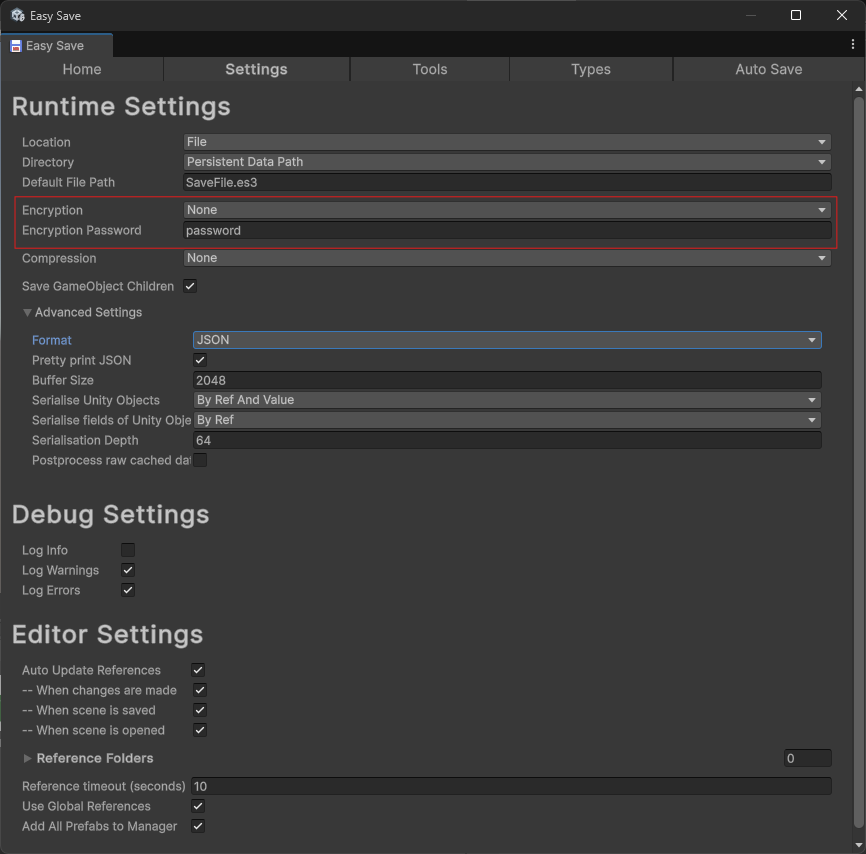Click the Easy Save window title icon

17,15
